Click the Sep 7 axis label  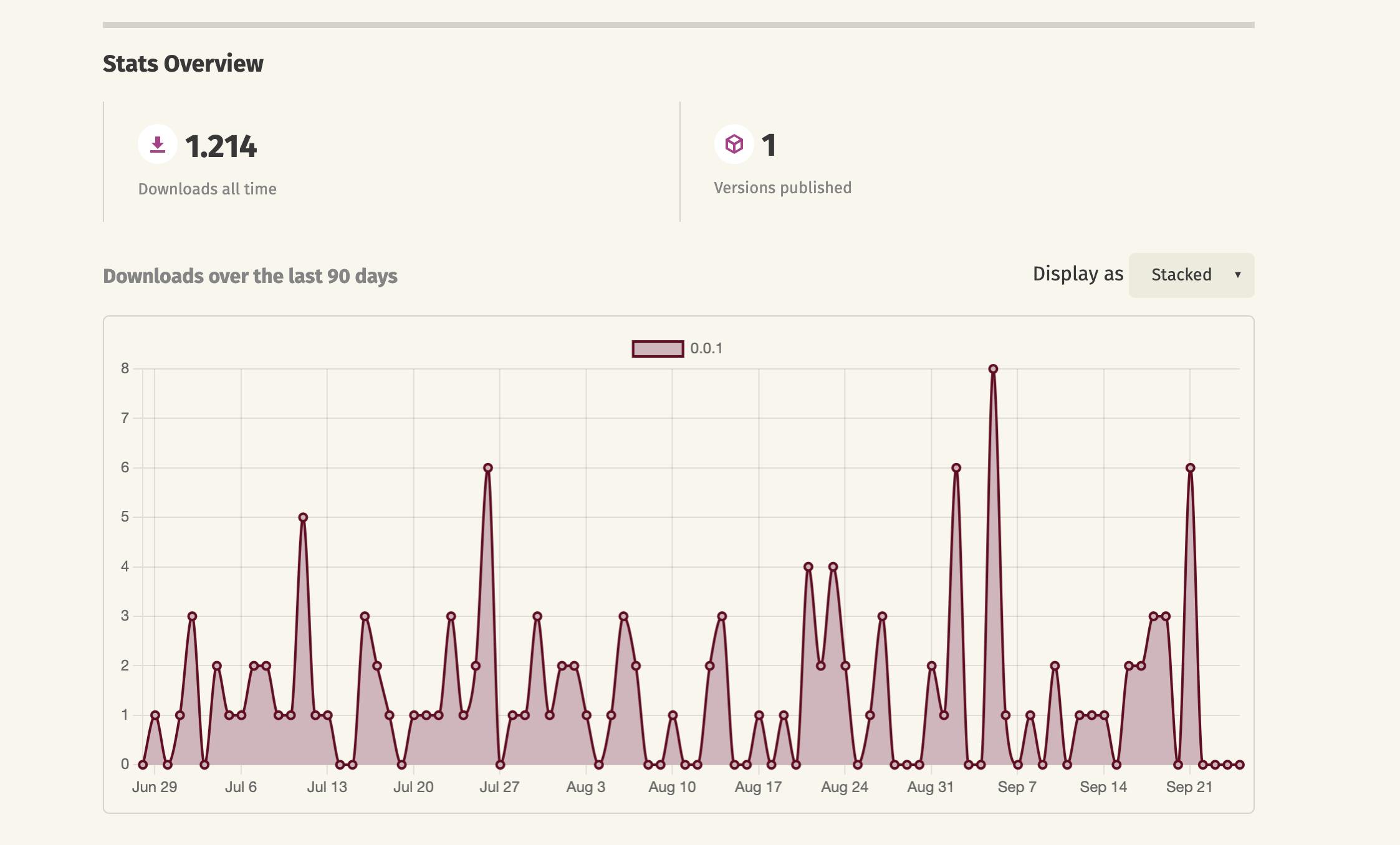pos(1017,787)
